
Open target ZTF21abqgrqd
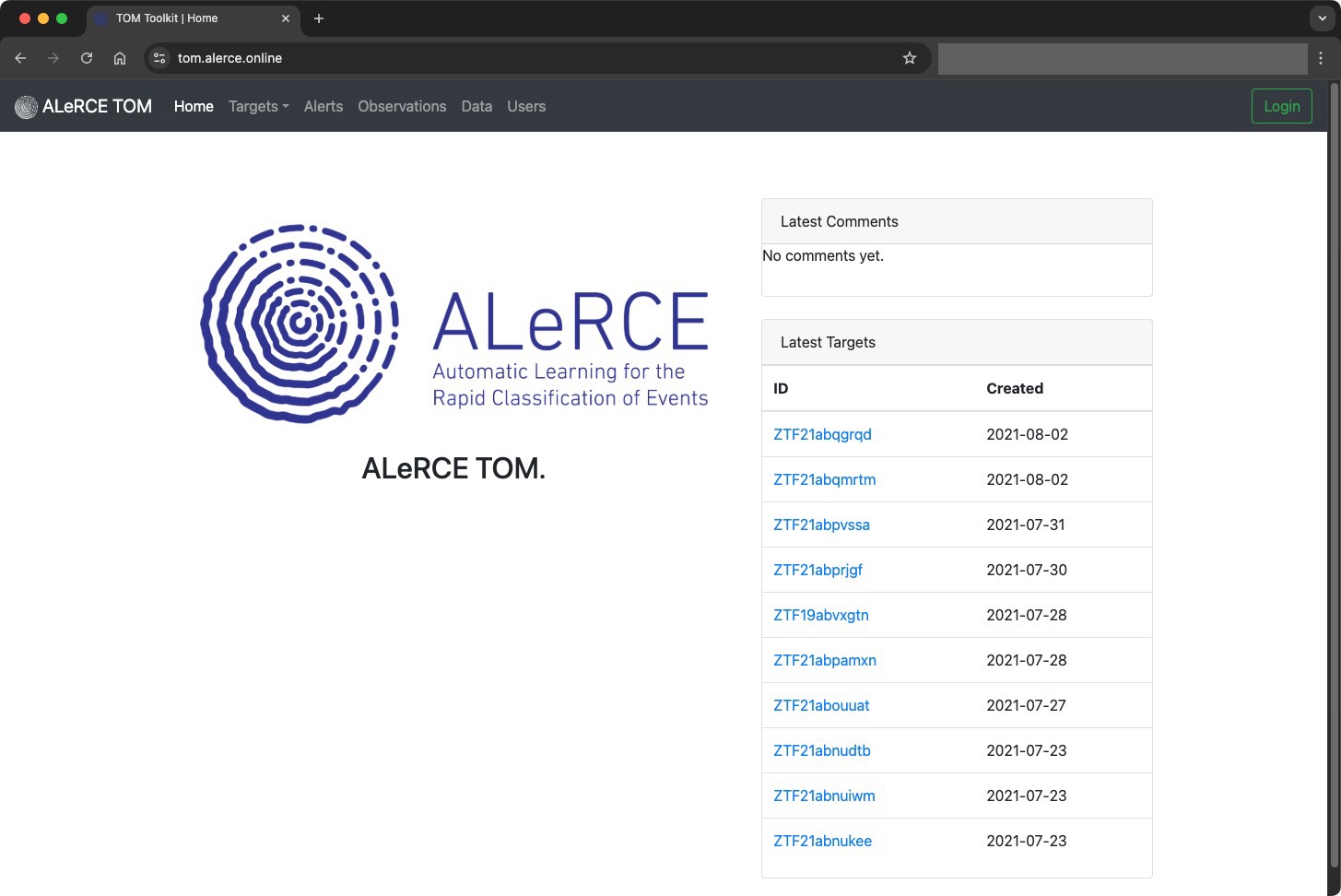click(x=822, y=434)
